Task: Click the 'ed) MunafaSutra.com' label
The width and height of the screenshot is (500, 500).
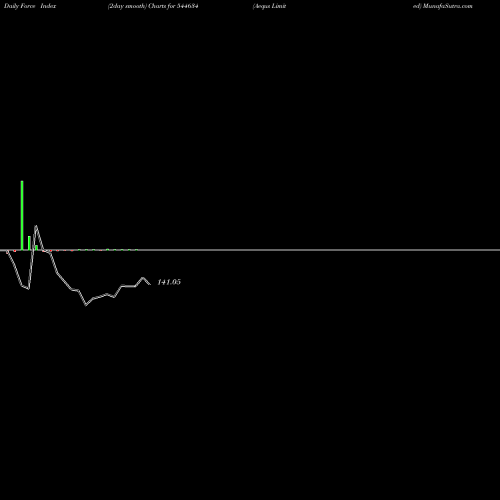Action: tap(442, 6)
